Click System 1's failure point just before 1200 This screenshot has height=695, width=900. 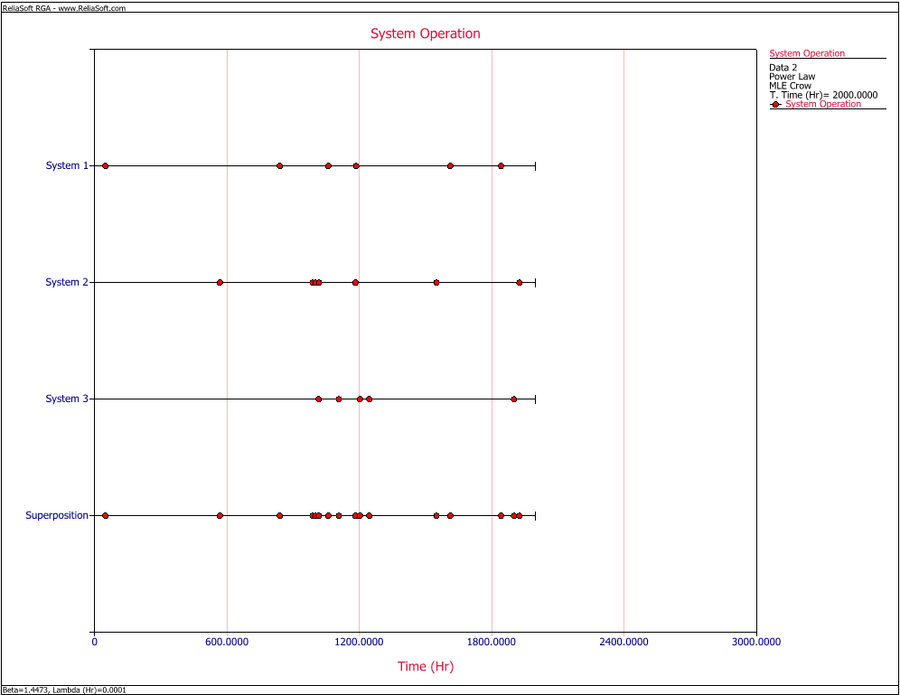(x=356, y=166)
